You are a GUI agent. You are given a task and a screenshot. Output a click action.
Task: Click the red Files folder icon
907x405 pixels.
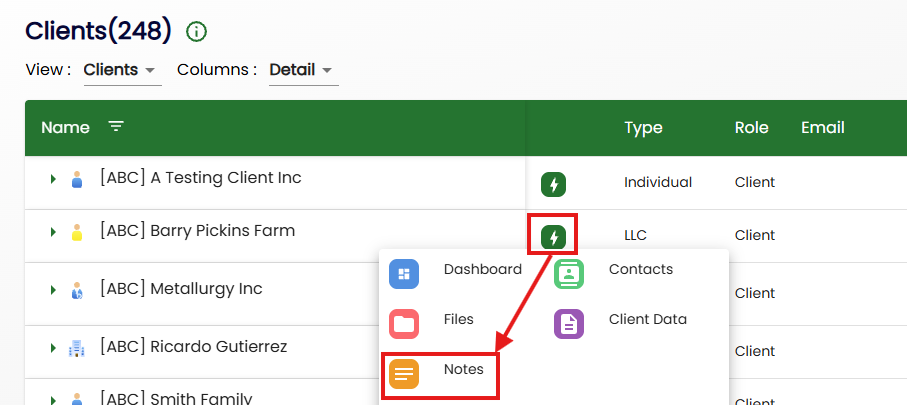click(x=404, y=323)
